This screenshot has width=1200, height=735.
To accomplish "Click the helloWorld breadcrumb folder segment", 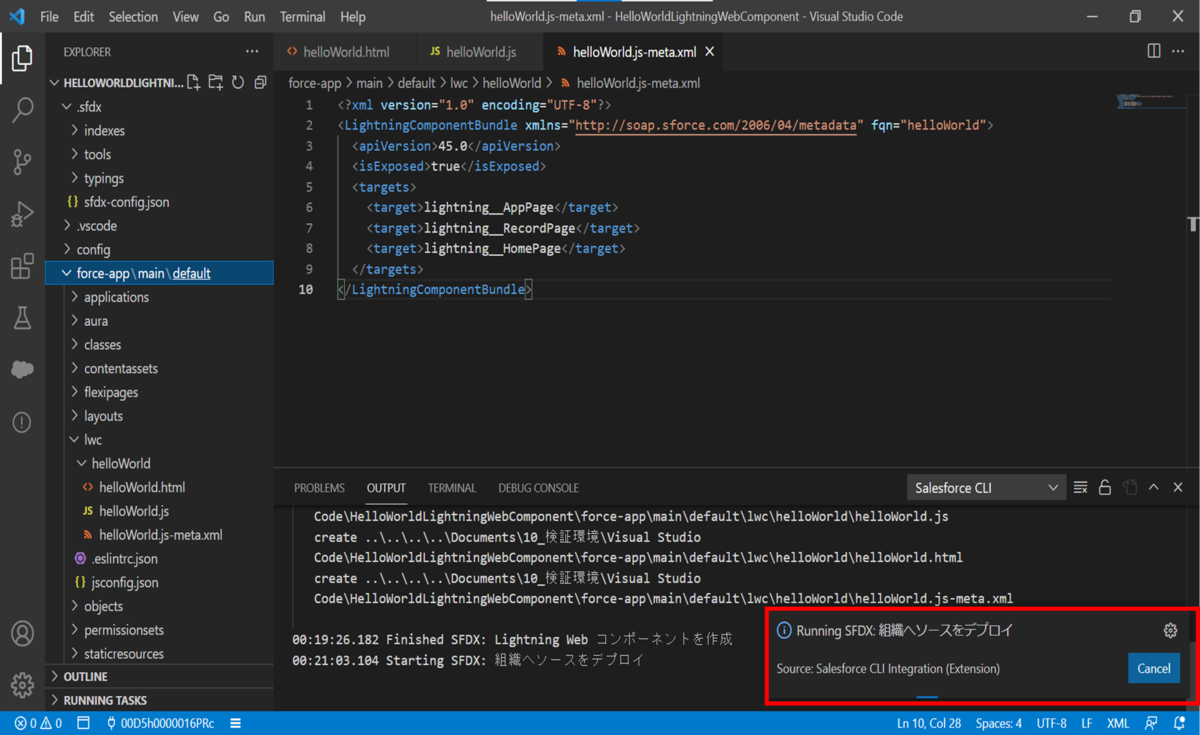I will (x=512, y=83).
